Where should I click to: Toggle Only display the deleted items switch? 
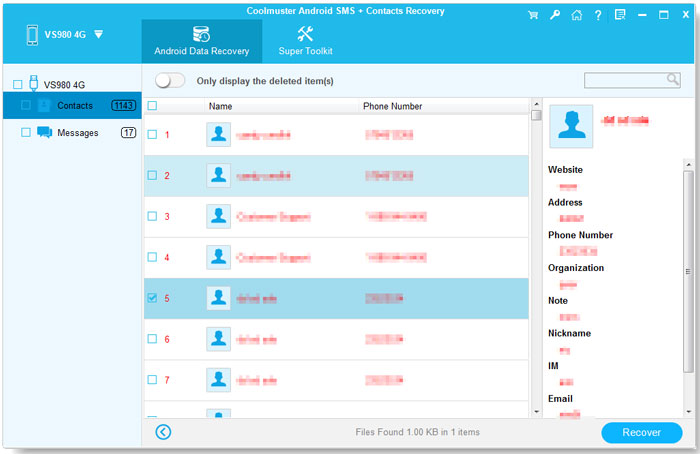tap(170, 81)
